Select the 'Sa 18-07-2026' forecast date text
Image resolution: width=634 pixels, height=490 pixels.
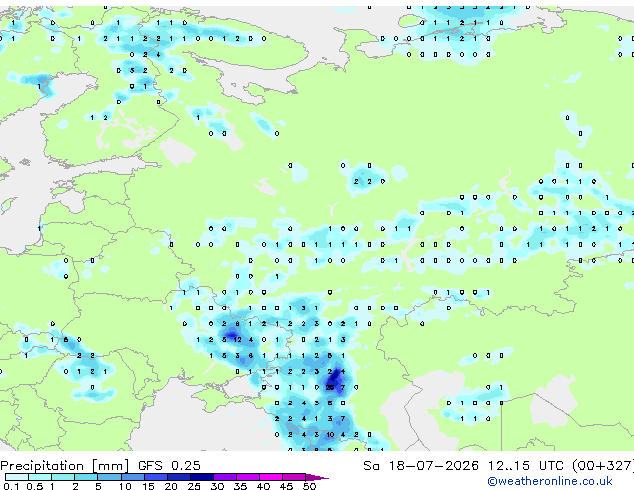click(x=421, y=466)
